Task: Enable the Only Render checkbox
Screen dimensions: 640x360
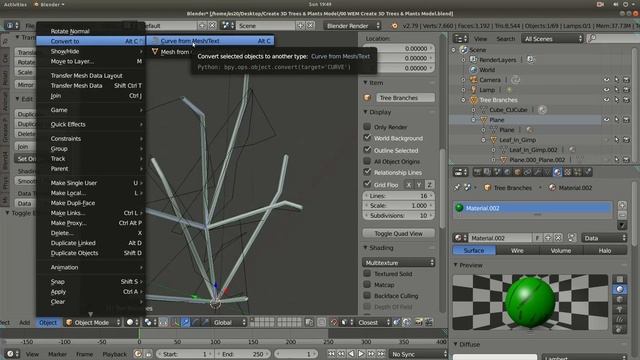Action: 367,127
